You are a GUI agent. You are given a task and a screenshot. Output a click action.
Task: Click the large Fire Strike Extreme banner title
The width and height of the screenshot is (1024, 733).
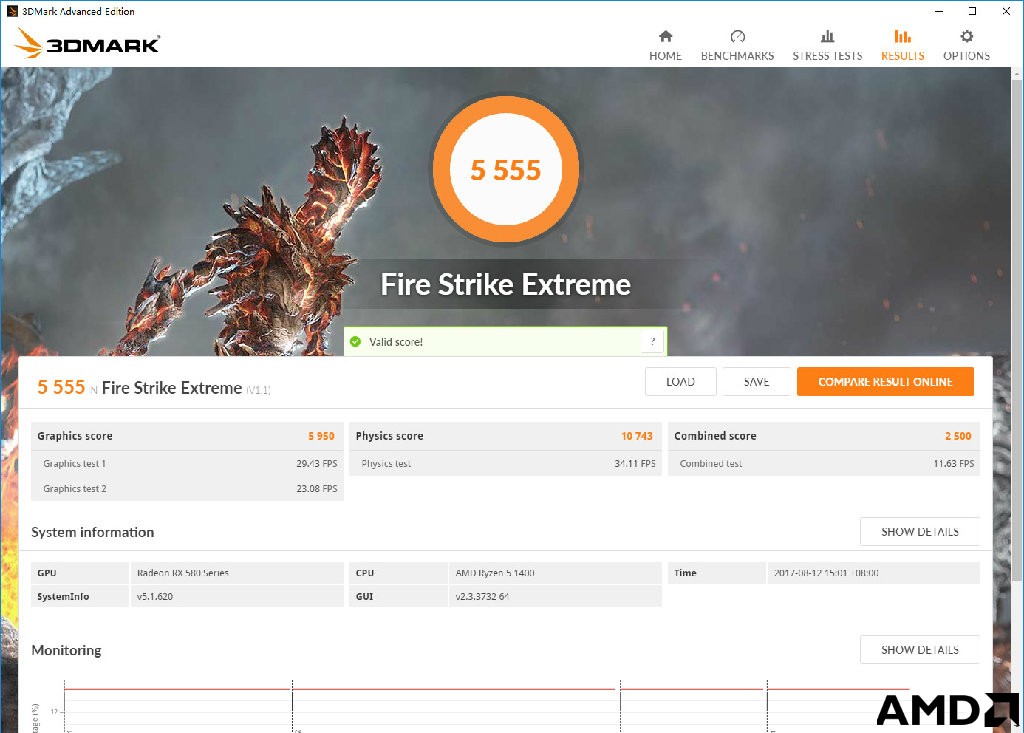(505, 284)
